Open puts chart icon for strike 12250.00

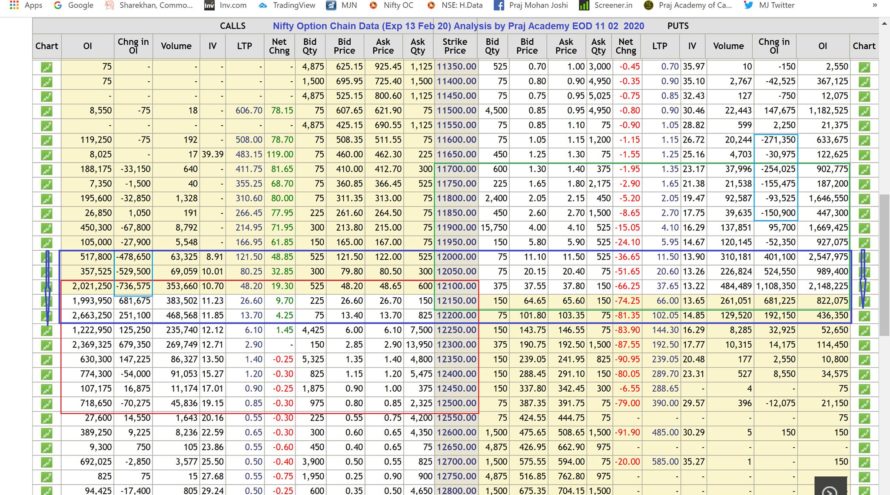tap(864, 330)
